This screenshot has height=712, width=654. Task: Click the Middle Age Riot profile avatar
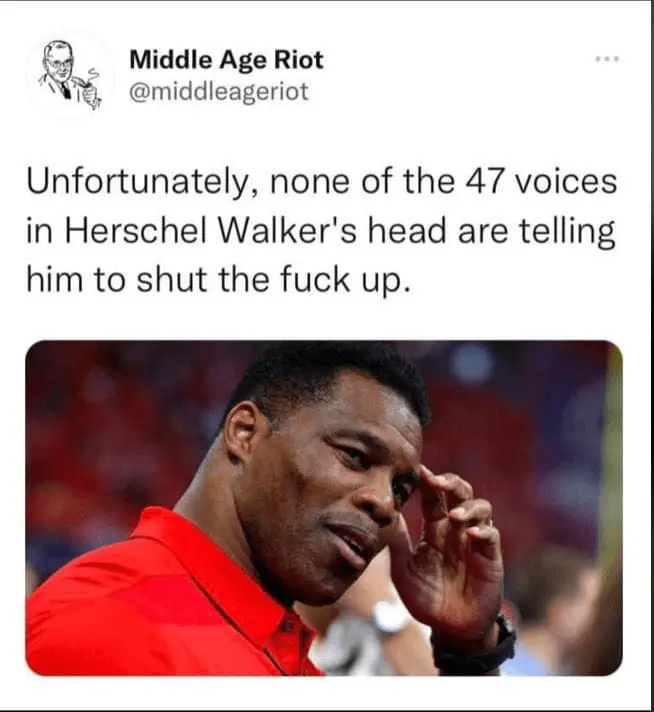pos(71,74)
